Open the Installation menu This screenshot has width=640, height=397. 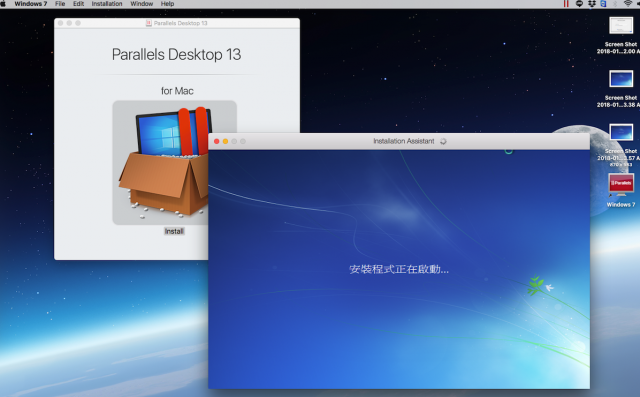click(107, 4)
